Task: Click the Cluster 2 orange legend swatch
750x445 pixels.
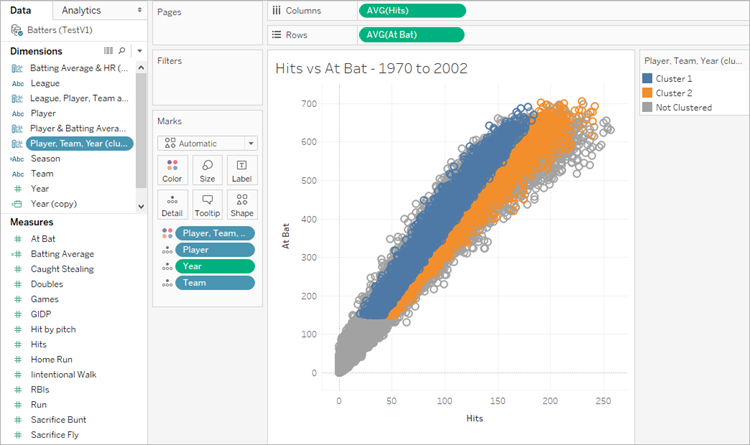Action: coord(647,93)
